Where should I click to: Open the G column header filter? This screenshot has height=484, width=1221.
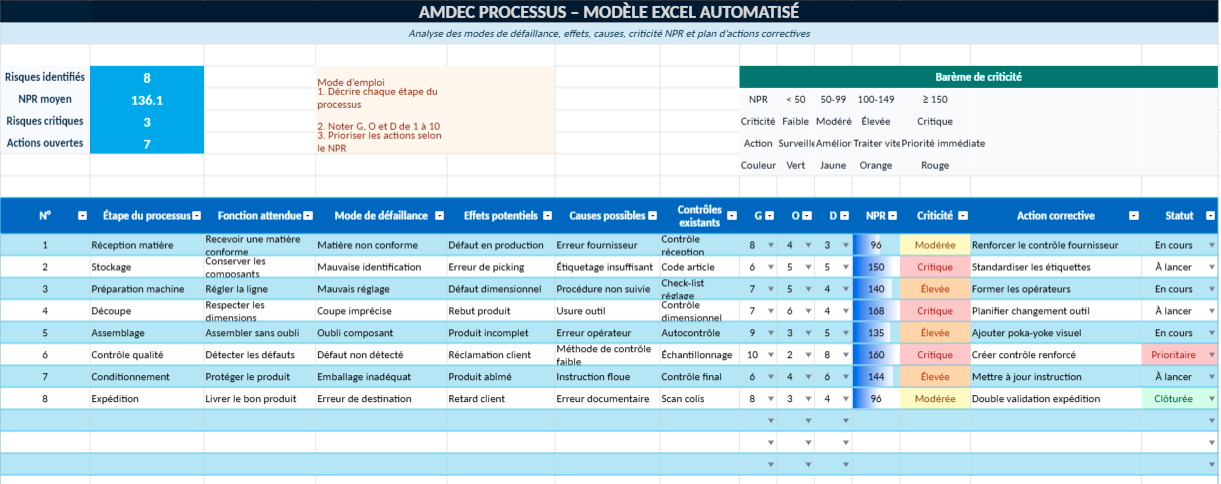(x=770, y=216)
